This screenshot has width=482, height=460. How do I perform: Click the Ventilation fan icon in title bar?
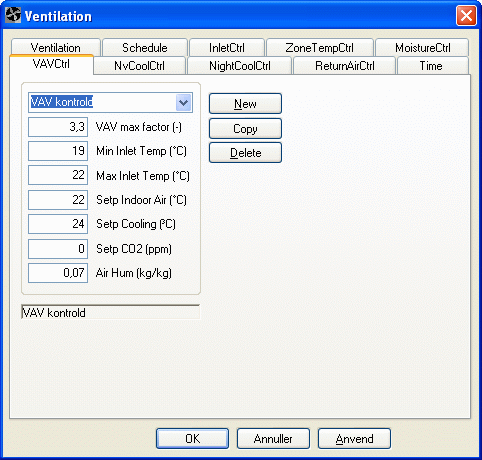pos(13,15)
